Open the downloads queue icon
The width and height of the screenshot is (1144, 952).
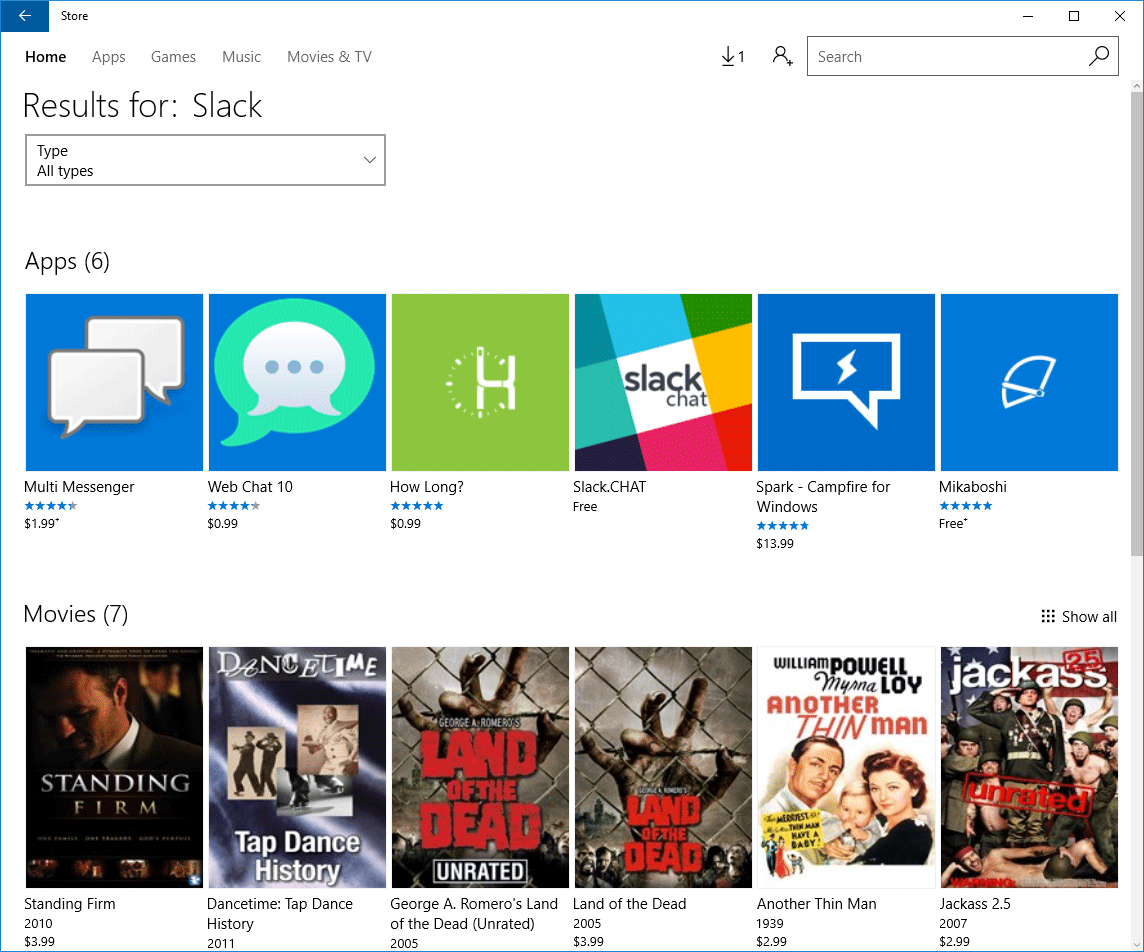coord(733,56)
